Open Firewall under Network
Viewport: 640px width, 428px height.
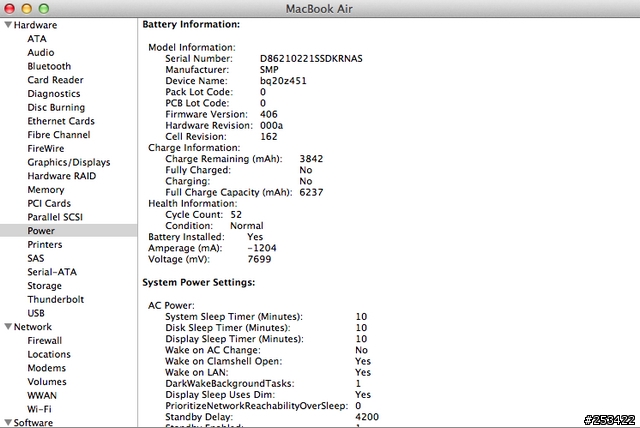pyautogui.click(x=44, y=341)
